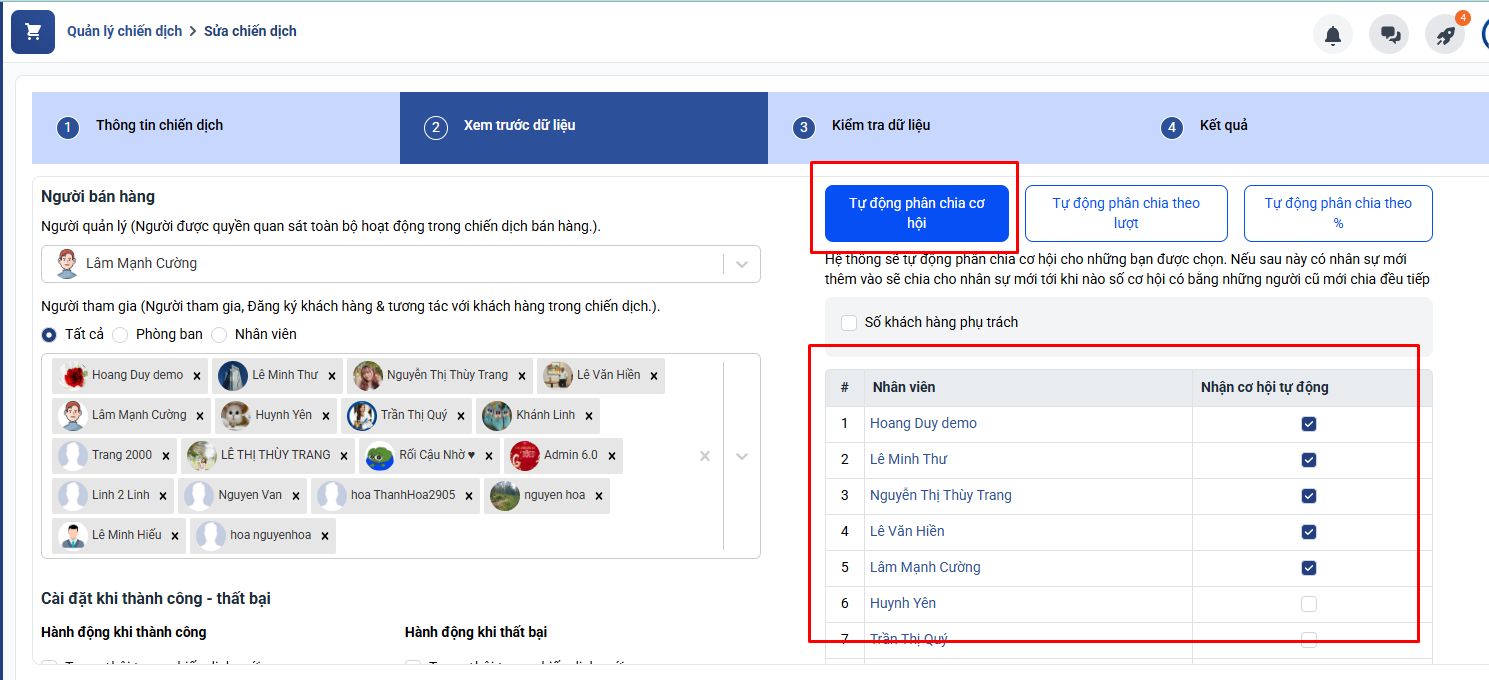1489x680 pixels.
Task: Remove Lê Minh Thư tag
Action: click(x=332, y=376)
